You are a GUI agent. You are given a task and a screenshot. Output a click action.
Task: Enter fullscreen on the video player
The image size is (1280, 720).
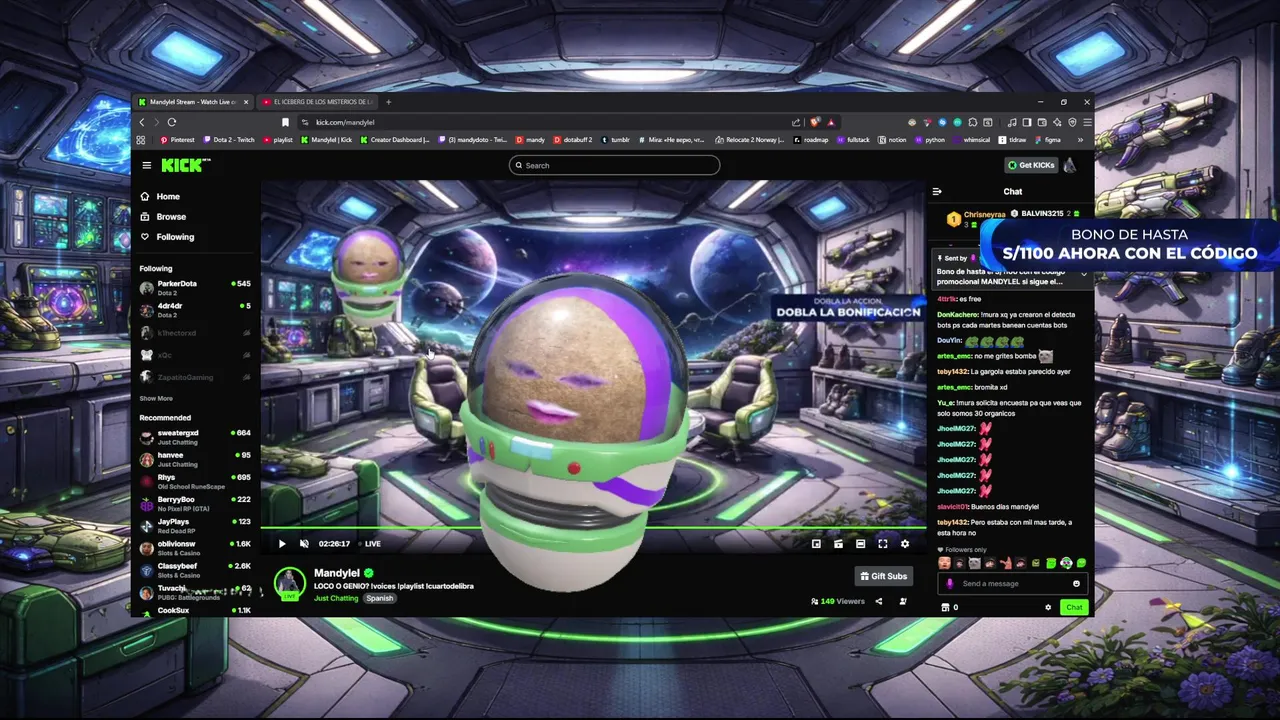(x=883, y=544)
